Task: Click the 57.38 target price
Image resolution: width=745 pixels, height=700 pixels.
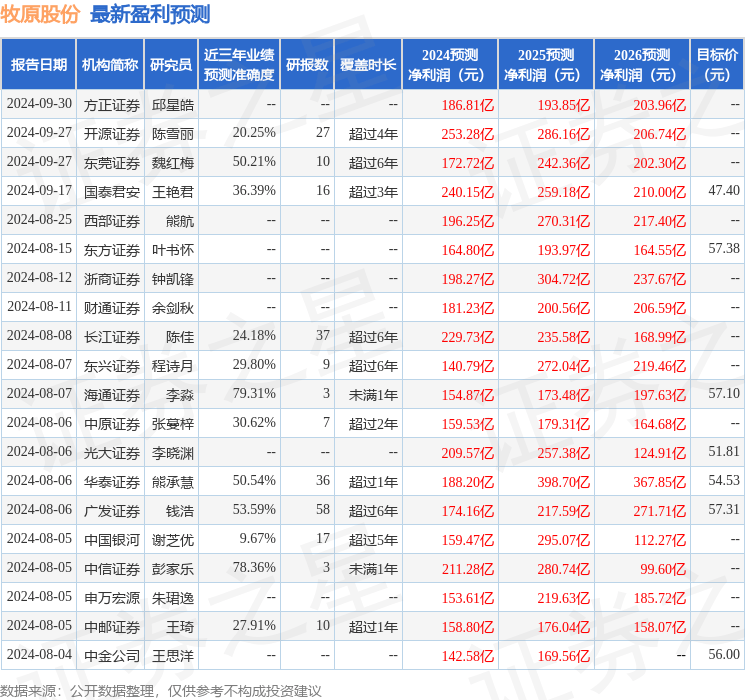Action: pyautogui.click(x=724, y=248)
